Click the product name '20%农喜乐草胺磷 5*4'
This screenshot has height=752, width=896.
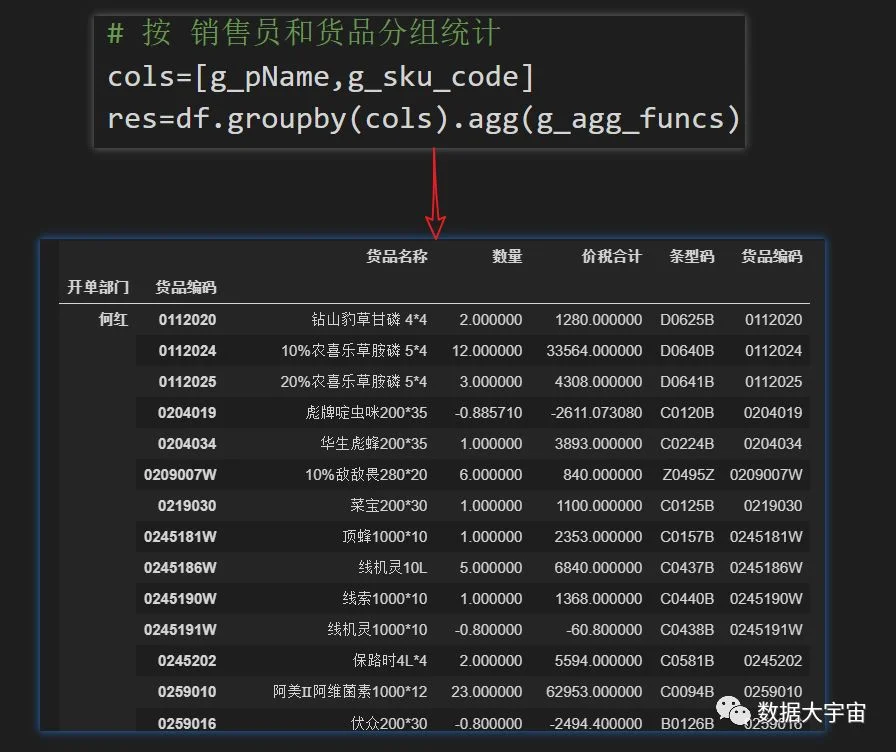coord(354,381)
